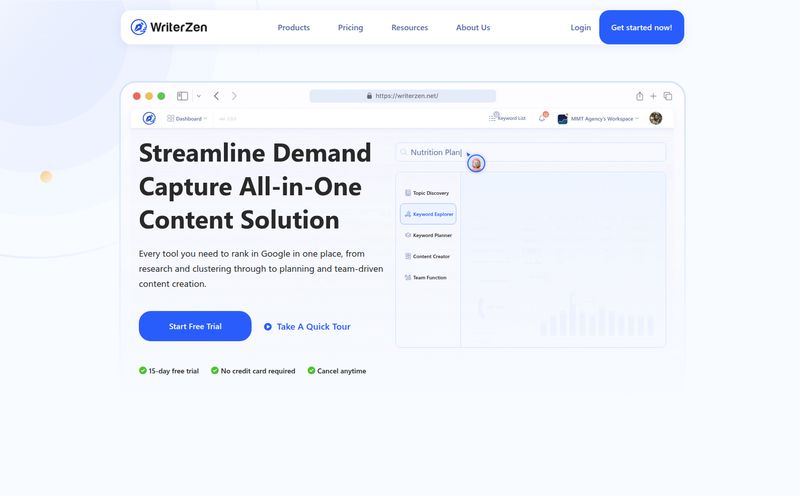Click the Cancel anytime text
This screenshot has height=496, width=800.
pos(341,371)
